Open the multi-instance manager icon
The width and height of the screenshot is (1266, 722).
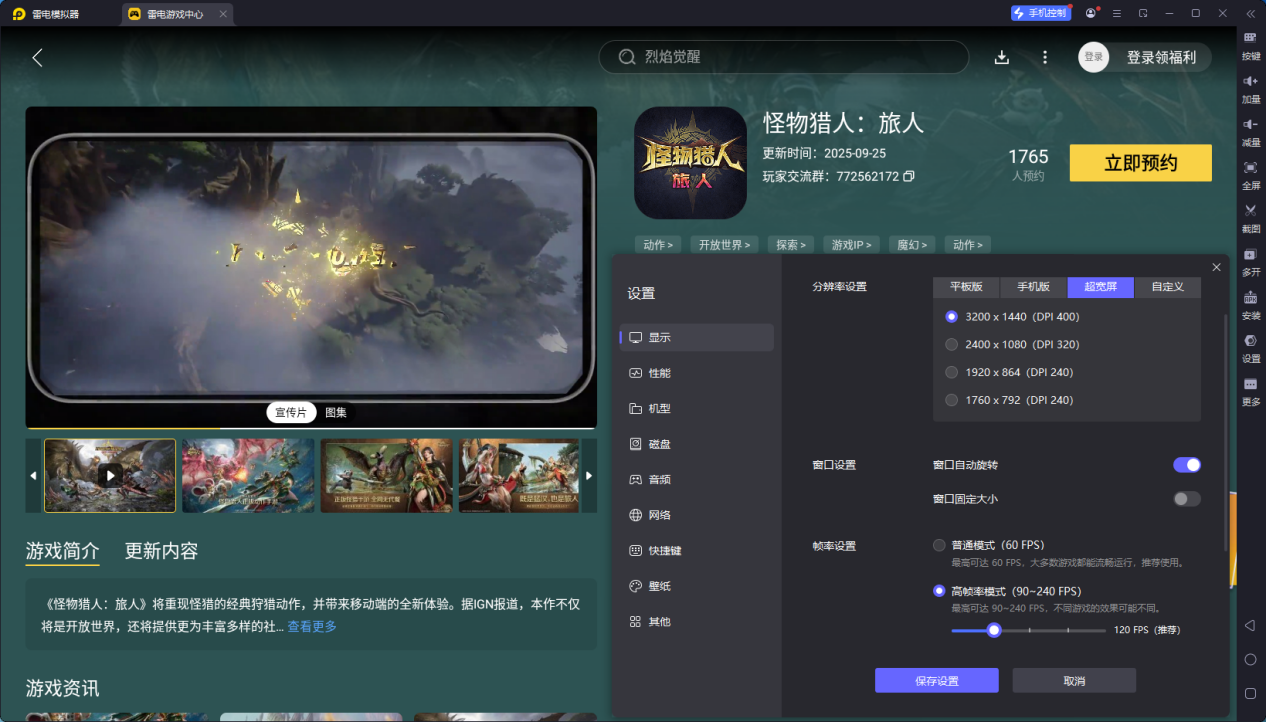coord(1250,255)
